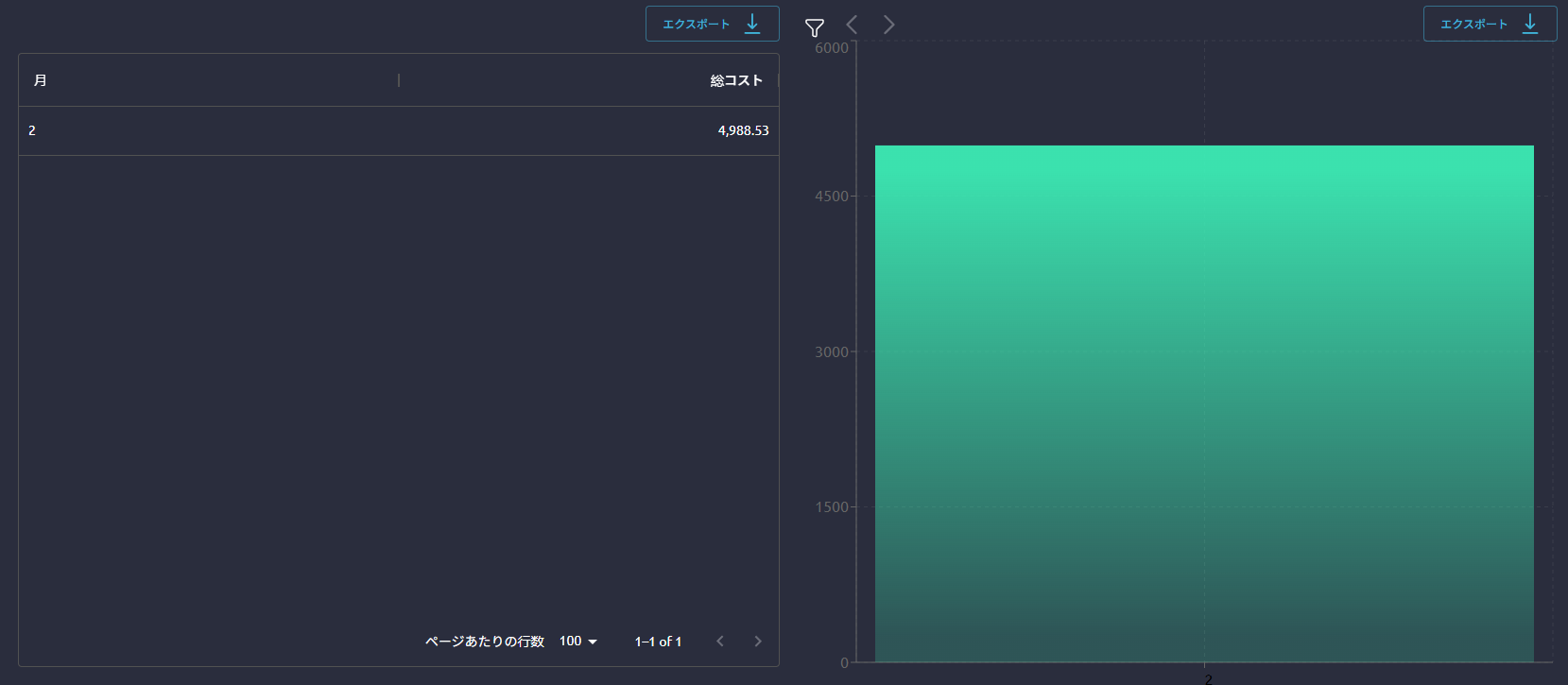Screen dimensions: 1568x685
Task: Click download icon in chart's エクスポート button
Action: pos(1530,24)
